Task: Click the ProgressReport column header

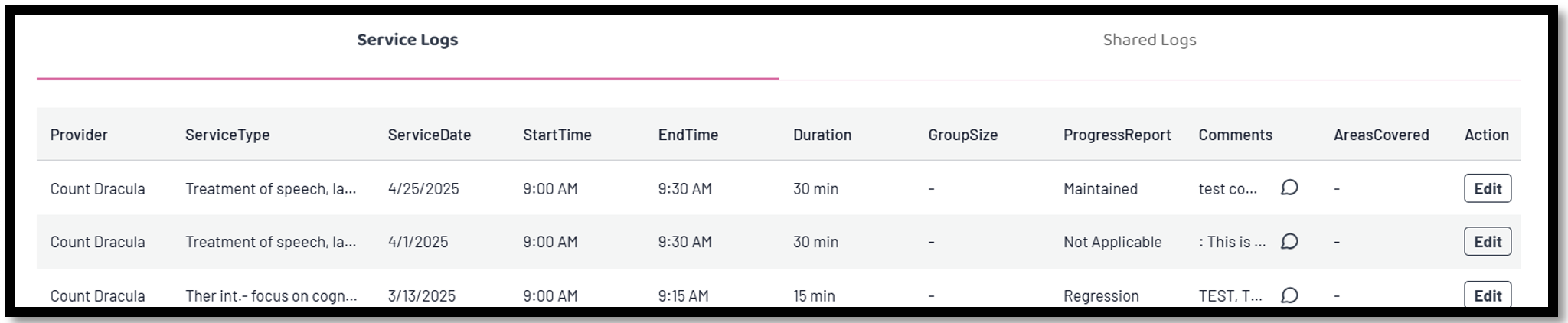Action: coord(1117,135)
